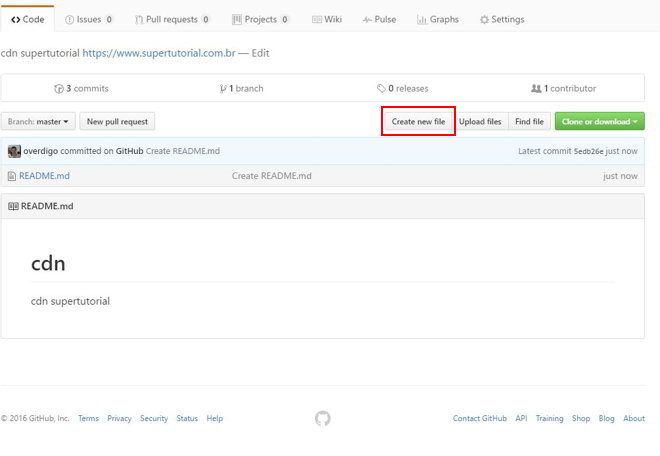
Task: Open repository Settings tab
Action: (502, 19)
